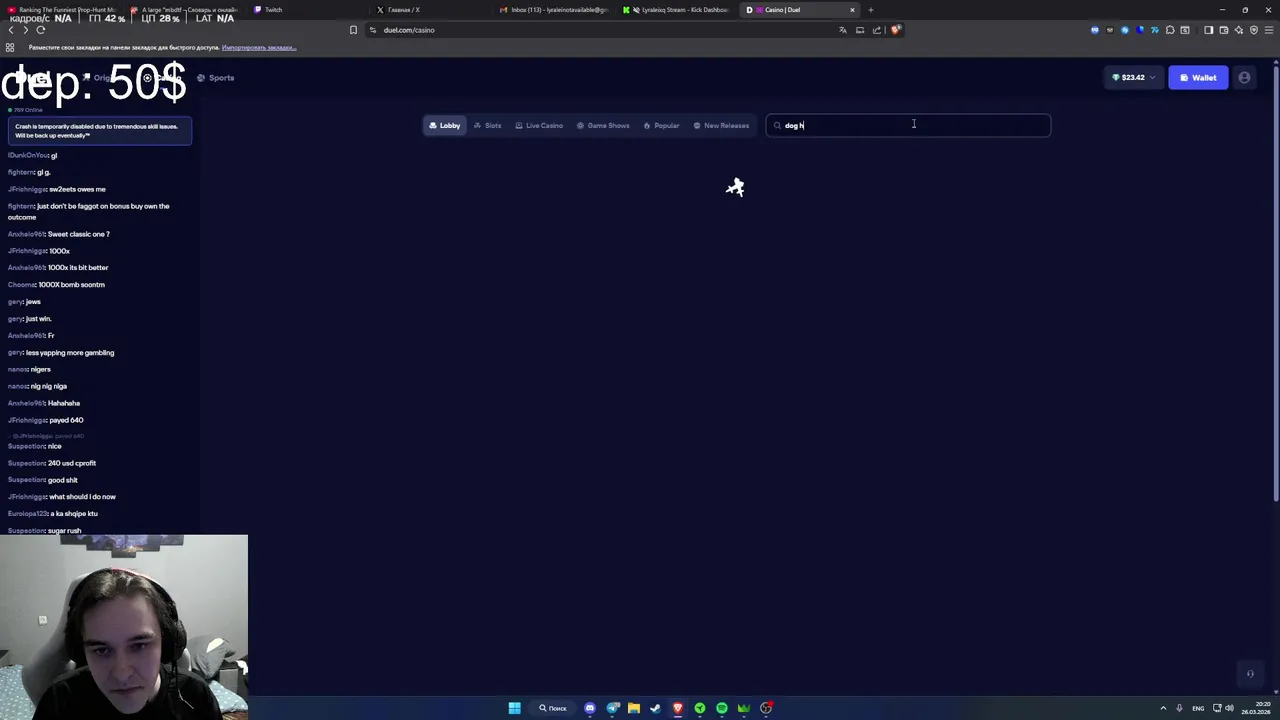The image size is (1280, 720).
Task: Click the ENG language indicator
Action: 1198,708
